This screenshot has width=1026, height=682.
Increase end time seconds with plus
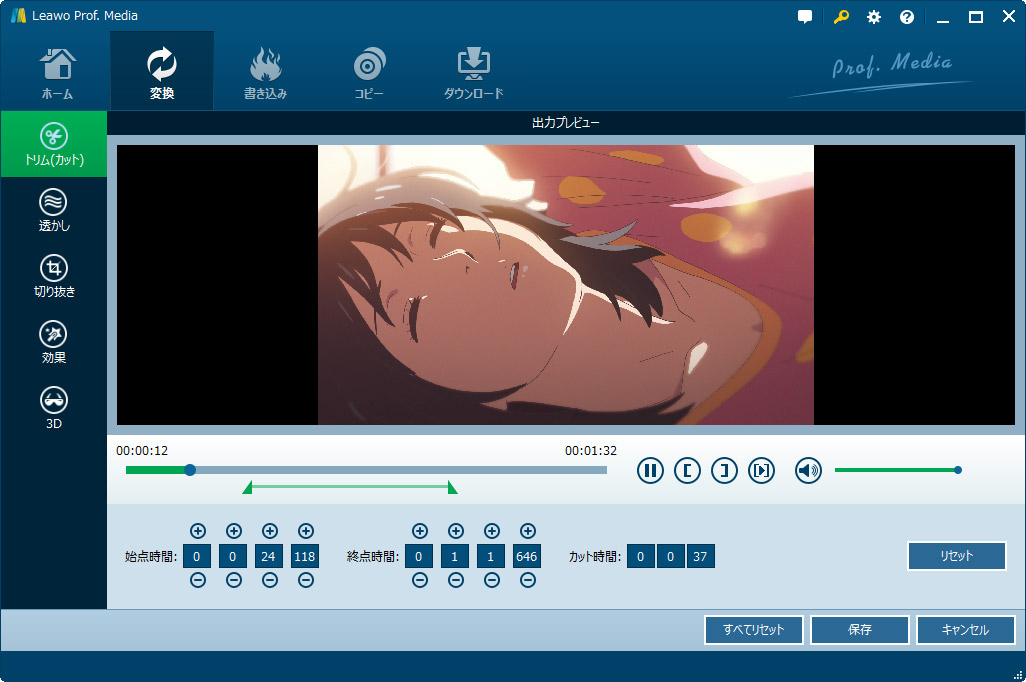(492, 531)
